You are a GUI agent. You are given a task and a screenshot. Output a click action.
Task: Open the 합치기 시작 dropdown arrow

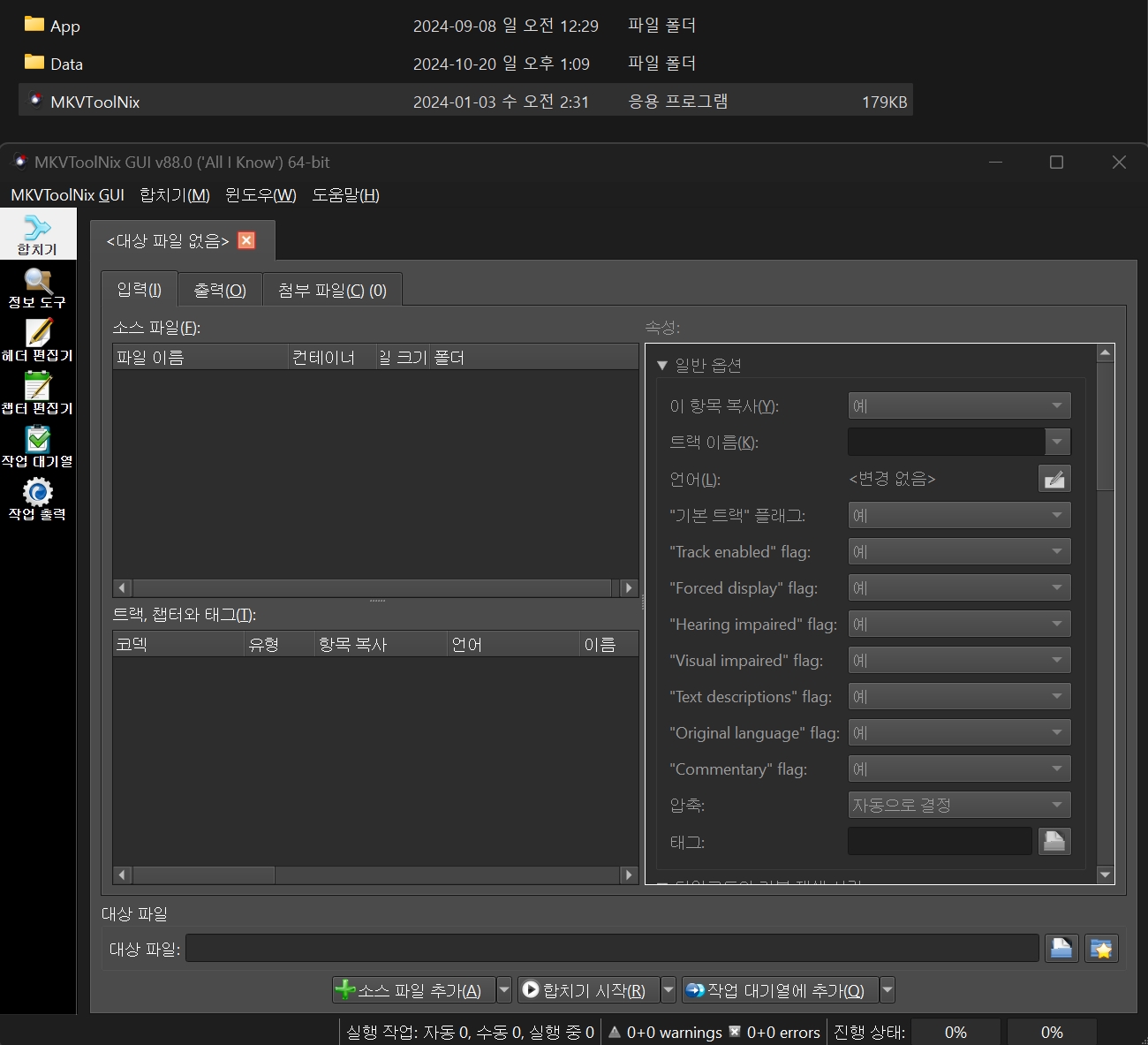click(668, 990)
